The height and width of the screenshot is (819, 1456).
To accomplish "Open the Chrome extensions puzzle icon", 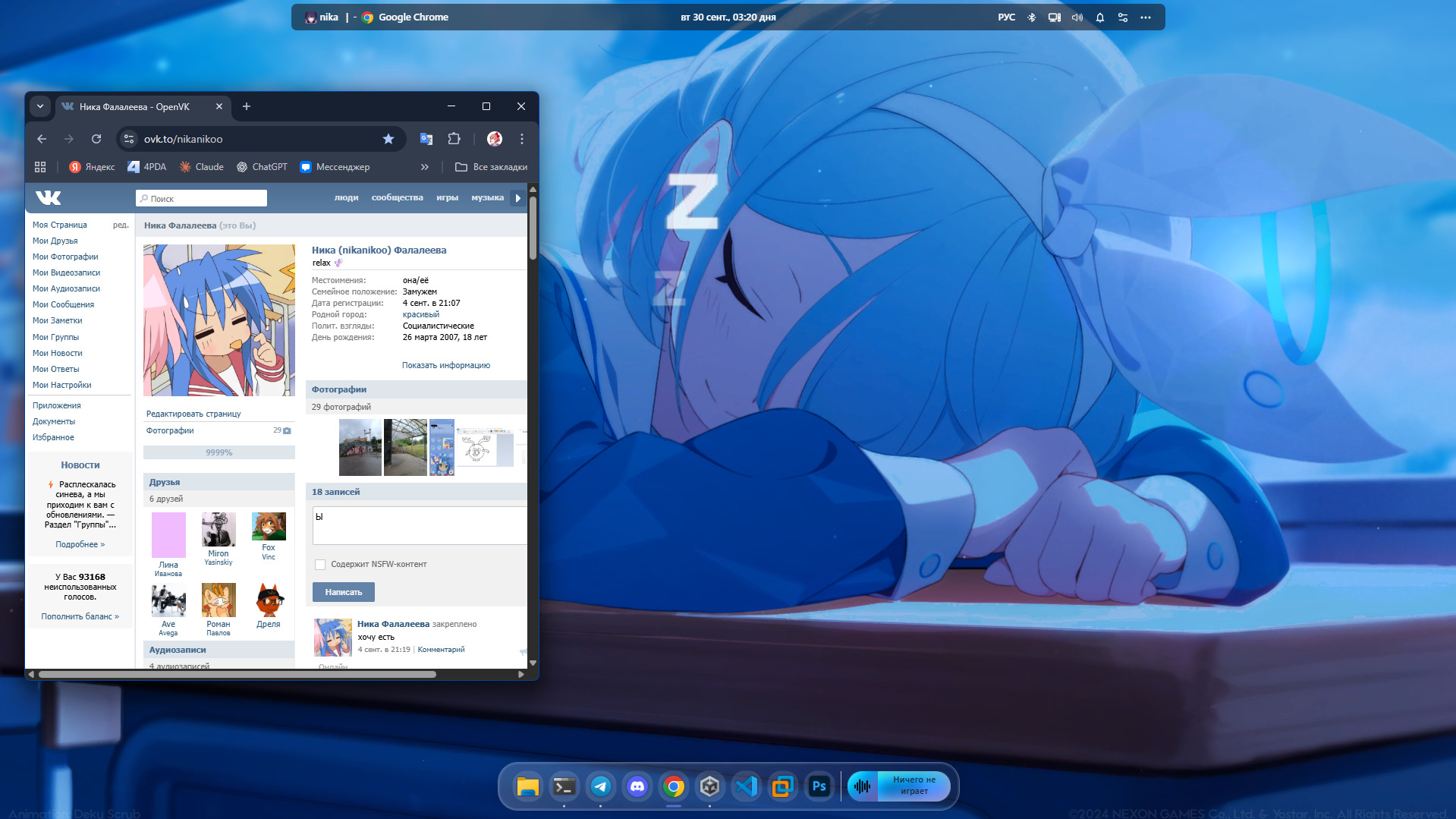I will click(454, 139).
